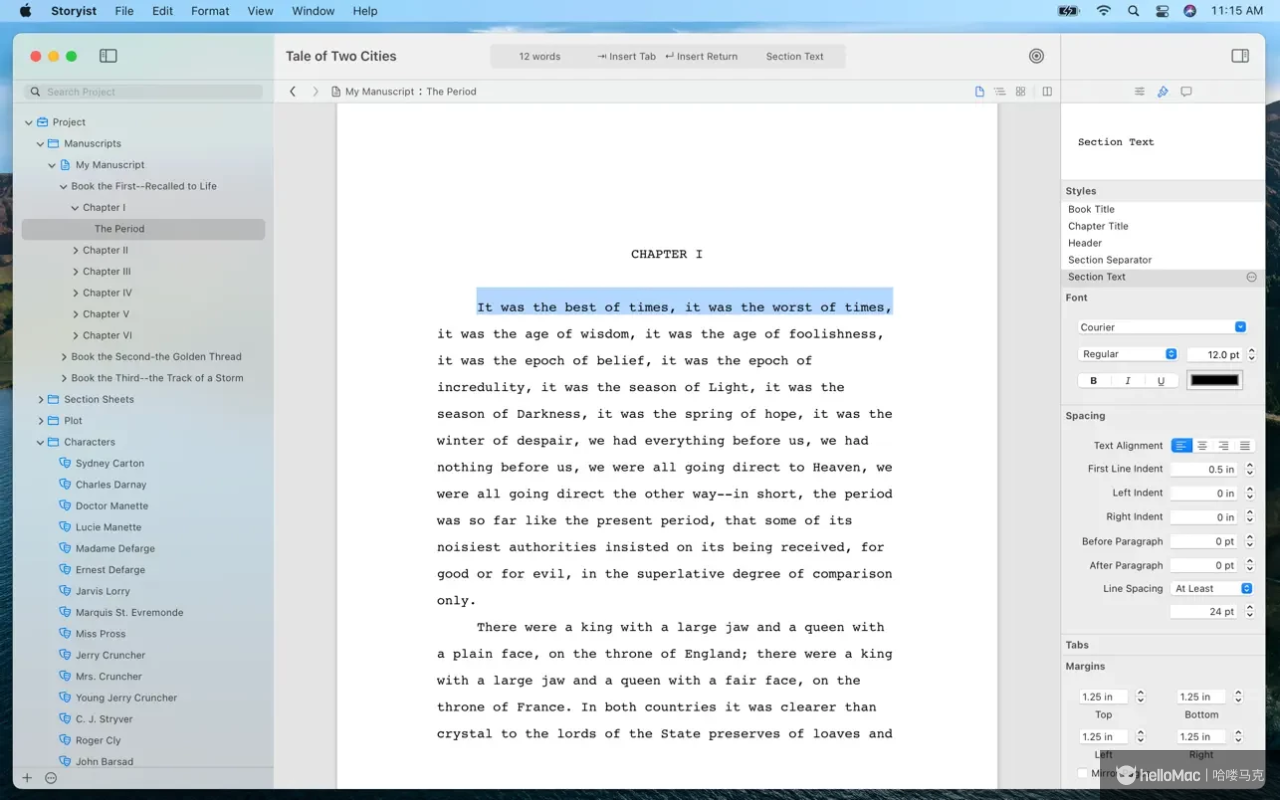Toggle the project sidebar visibility icon
Viewport: 1280px width, 800px height.
[x=108, y=56]
